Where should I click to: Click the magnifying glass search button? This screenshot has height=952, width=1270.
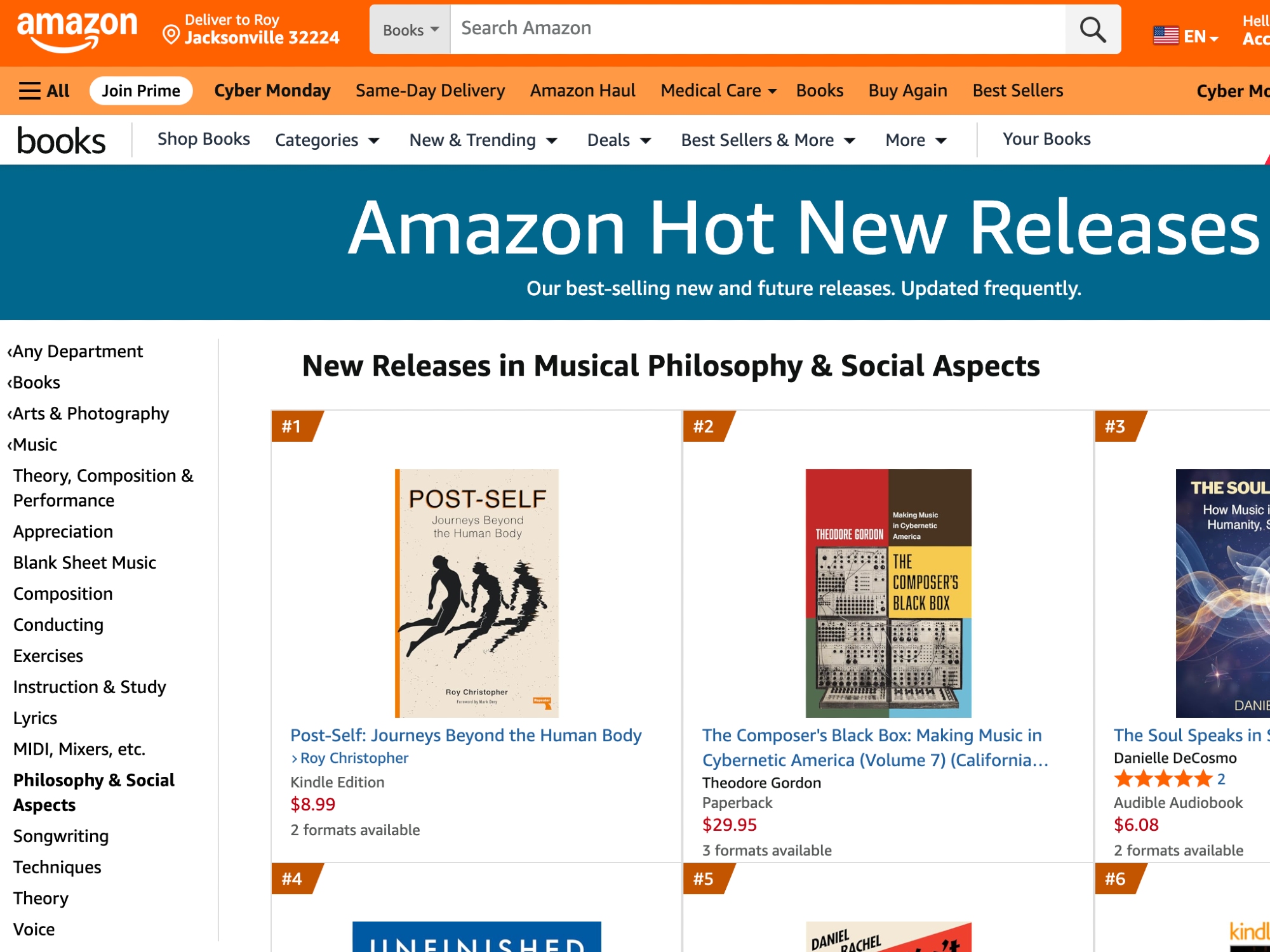1092,29
